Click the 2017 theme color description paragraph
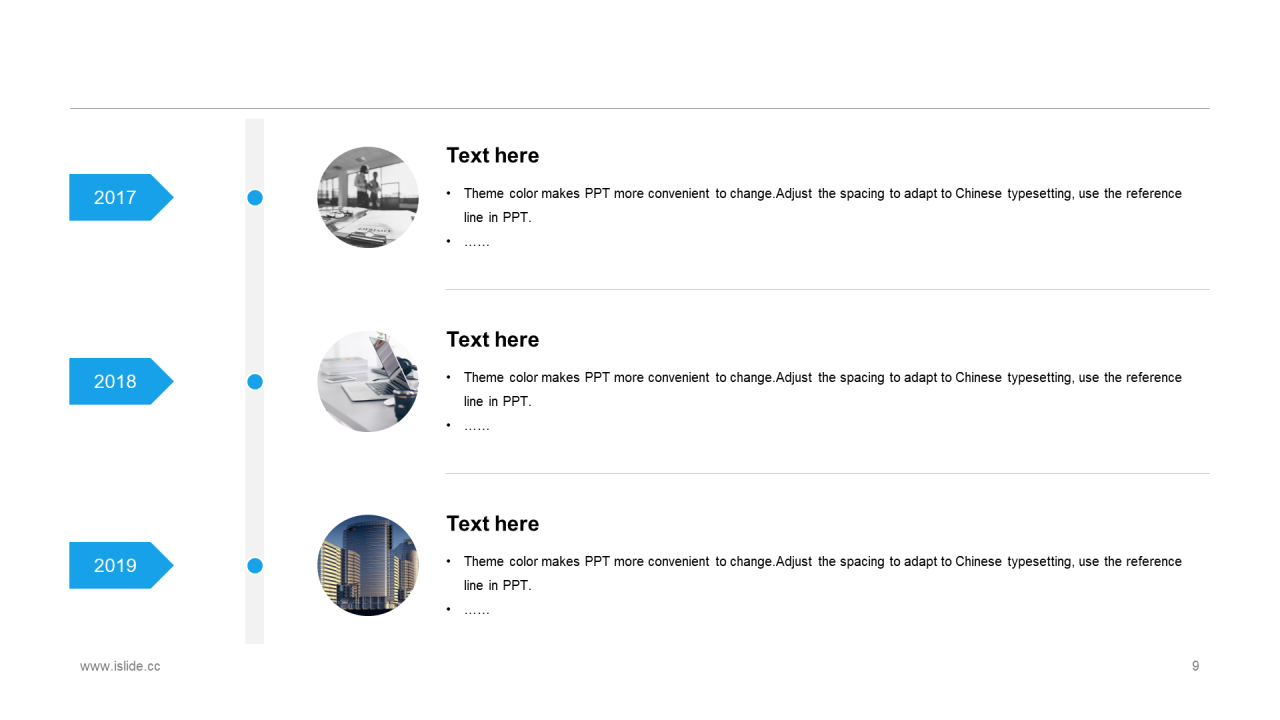 tap(815, 205)
